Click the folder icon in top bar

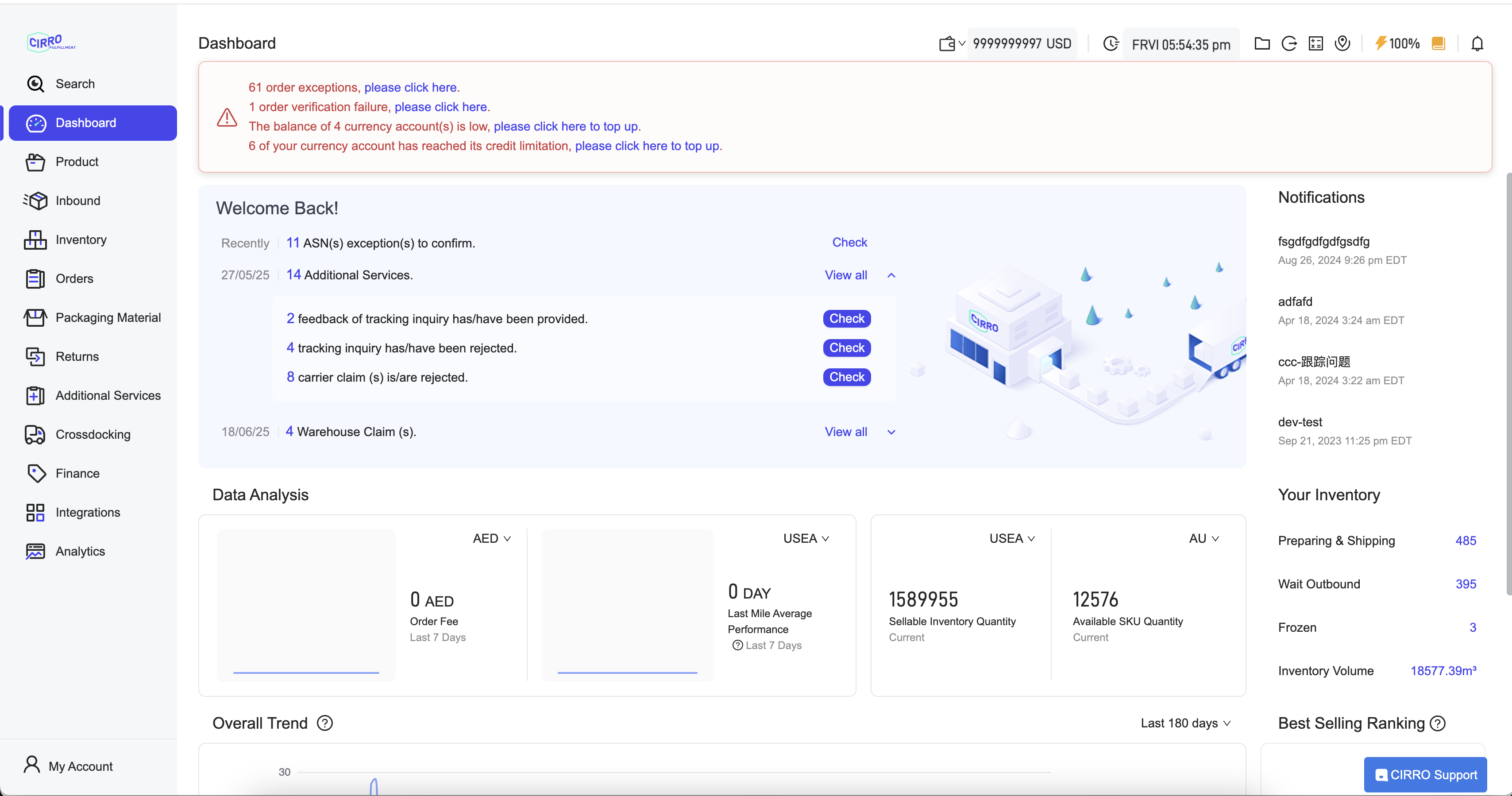click(x=1261, y=44)
